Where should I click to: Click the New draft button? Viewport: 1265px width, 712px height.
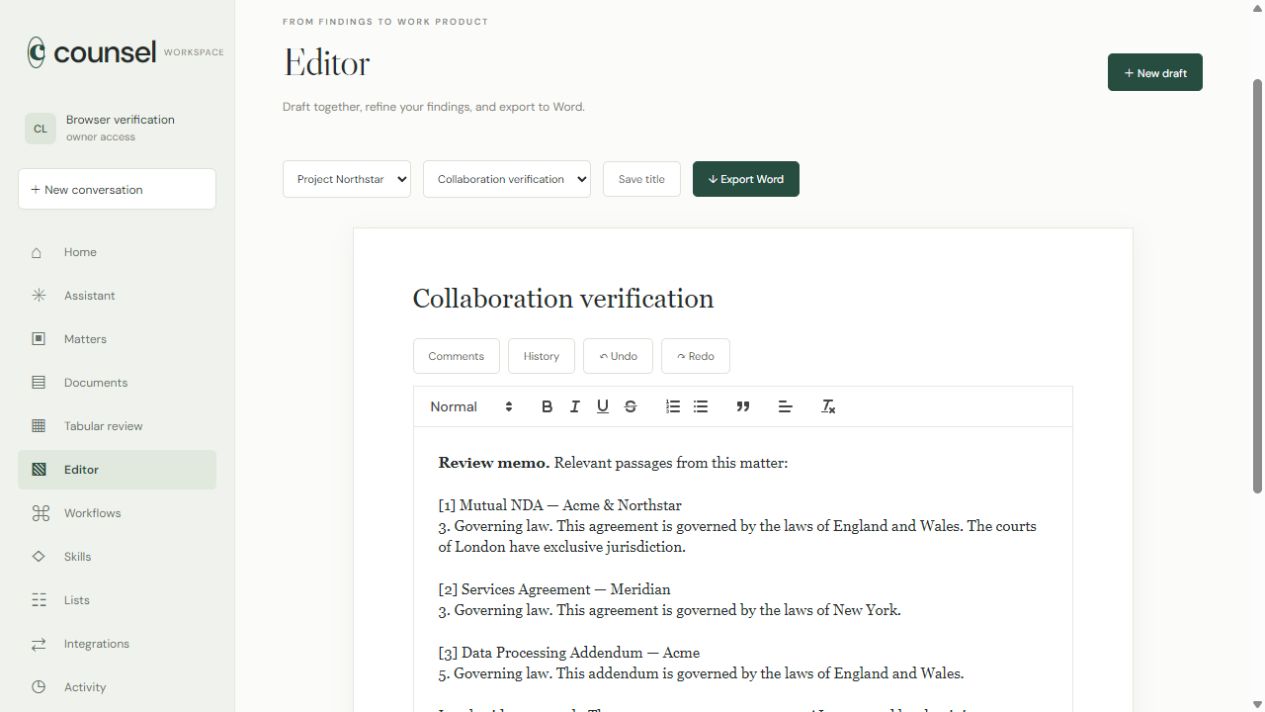click(x=1155, y=72)
